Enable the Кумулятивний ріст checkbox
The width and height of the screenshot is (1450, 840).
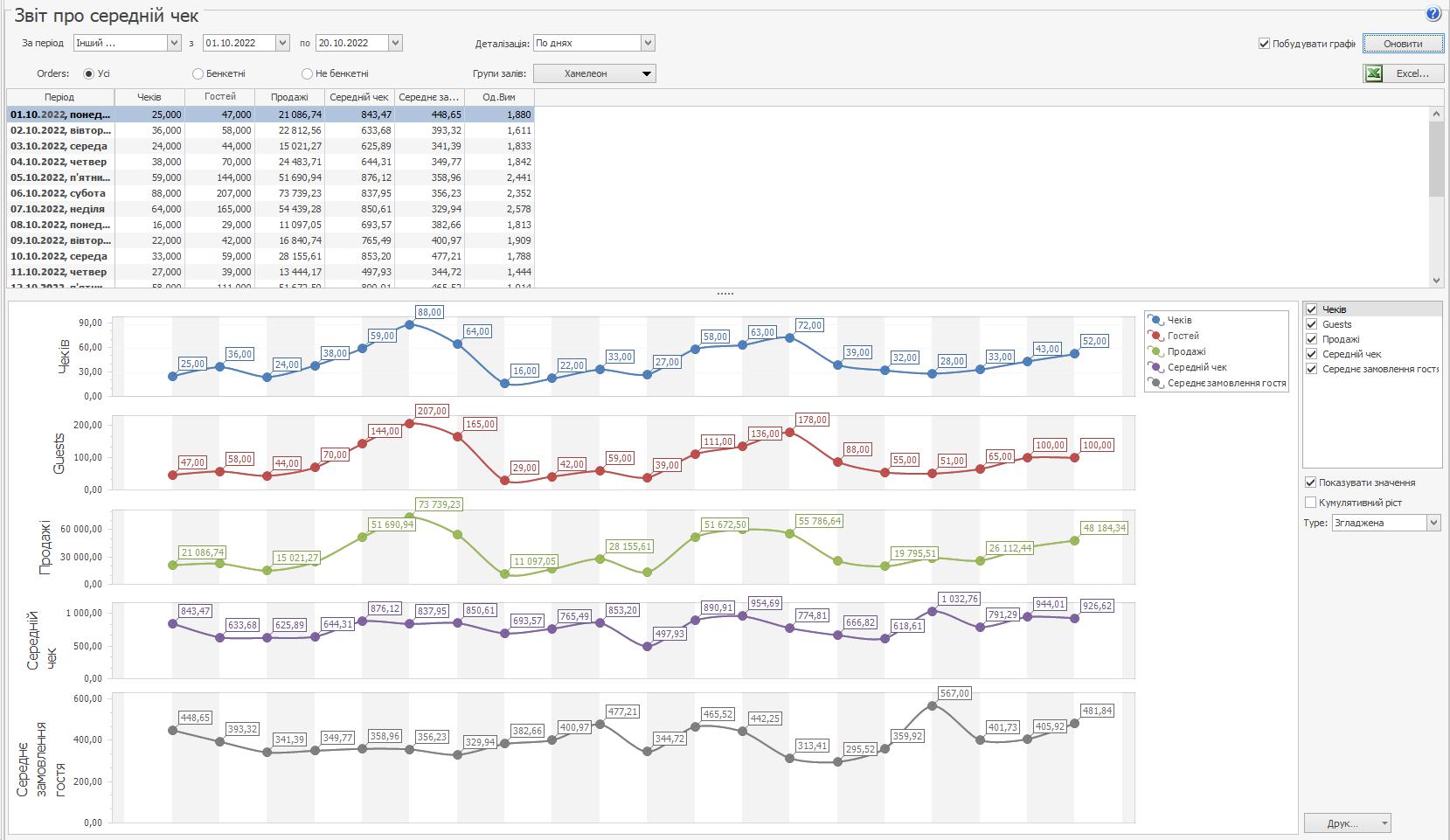[1310, 503]
